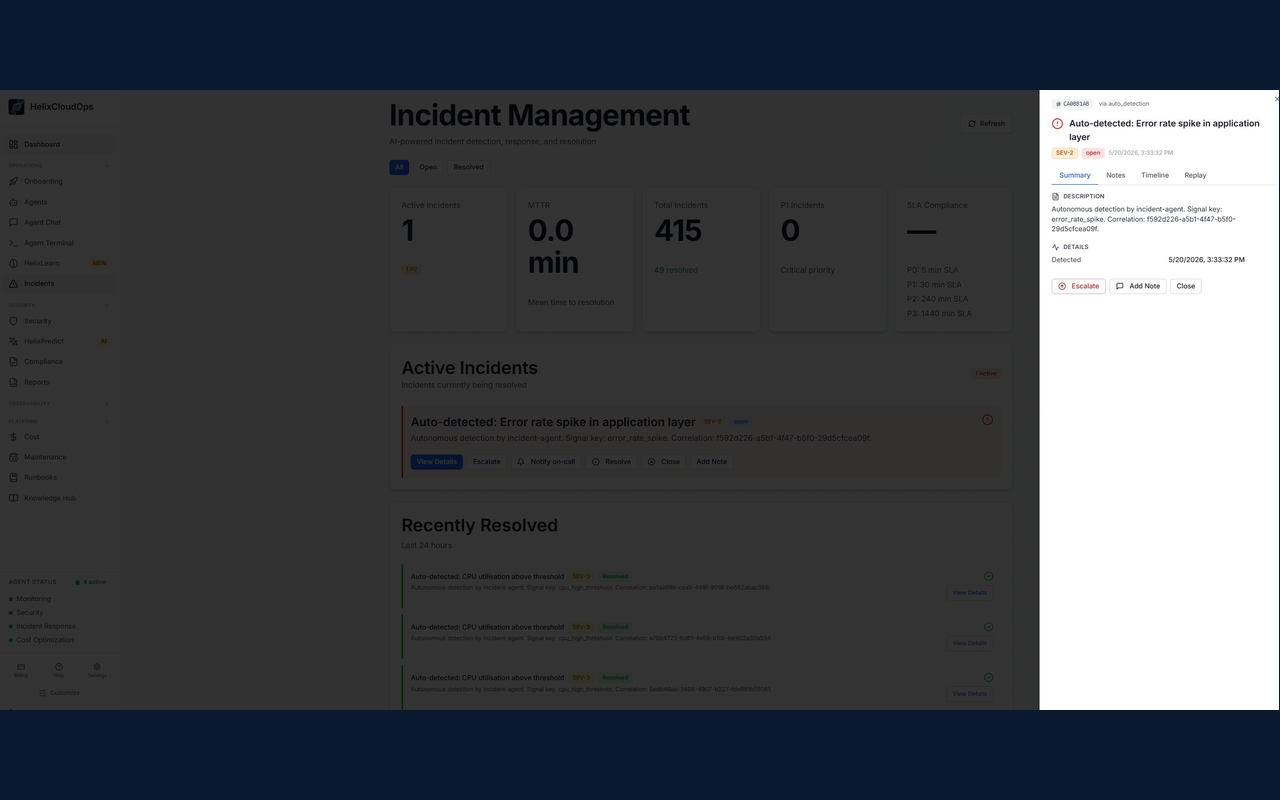Click Add Note in the detail drawer
The image size is (1280, 800).
[x=1137, y=286]
